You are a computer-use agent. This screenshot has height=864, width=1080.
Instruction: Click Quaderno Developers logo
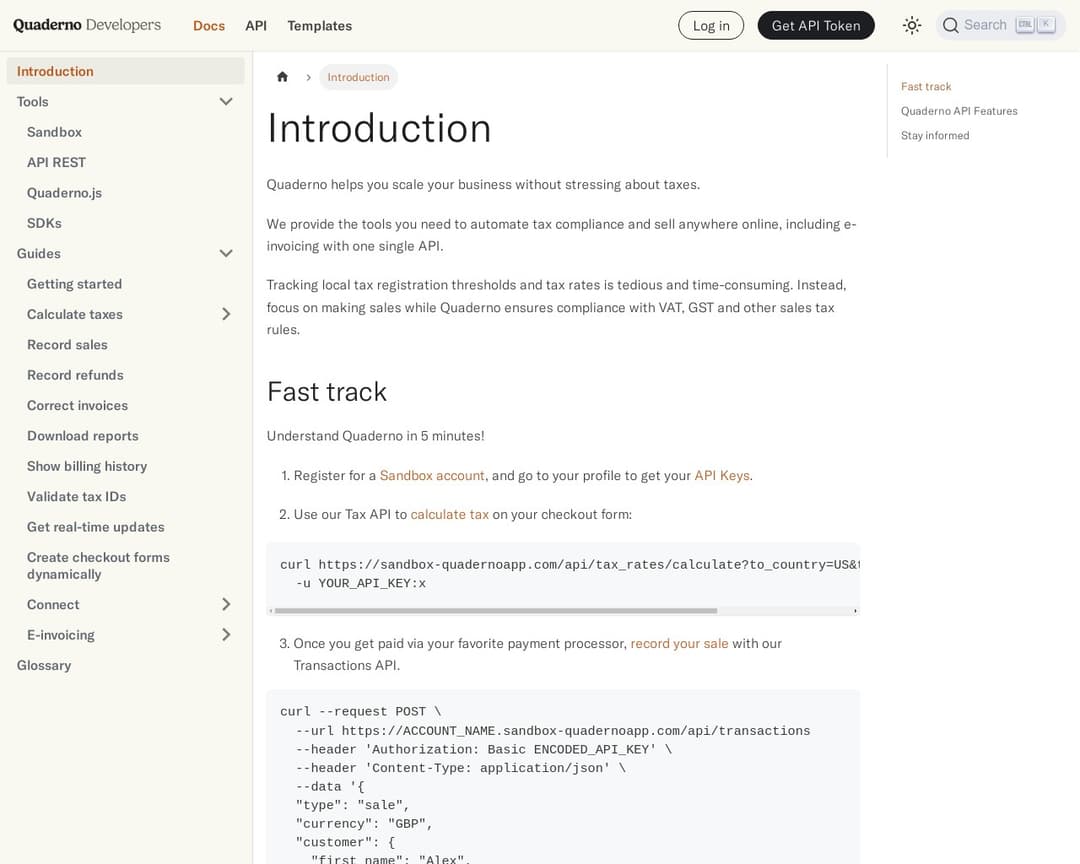tap(87, 25)
